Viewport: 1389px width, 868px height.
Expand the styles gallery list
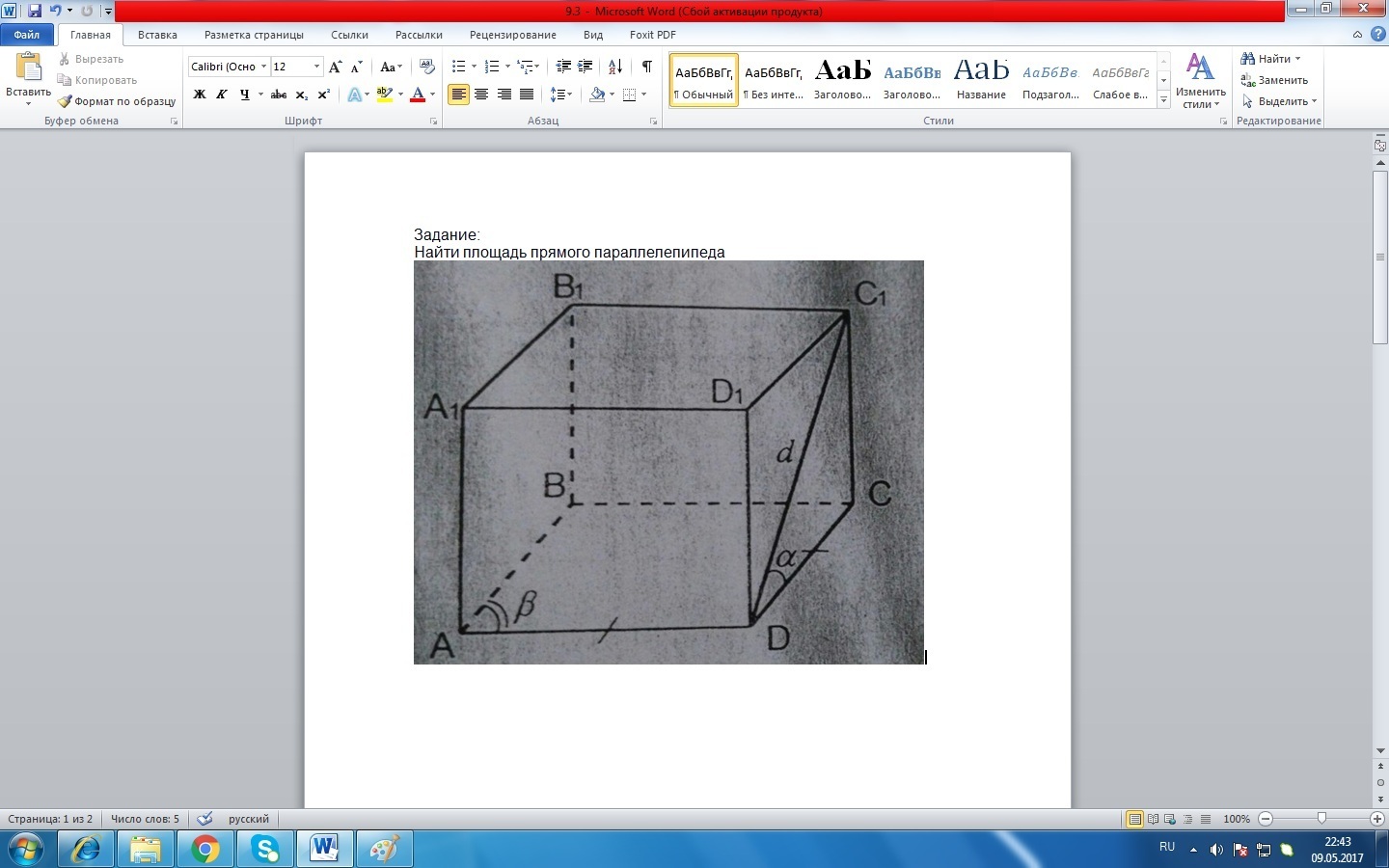coord(1164,100)
